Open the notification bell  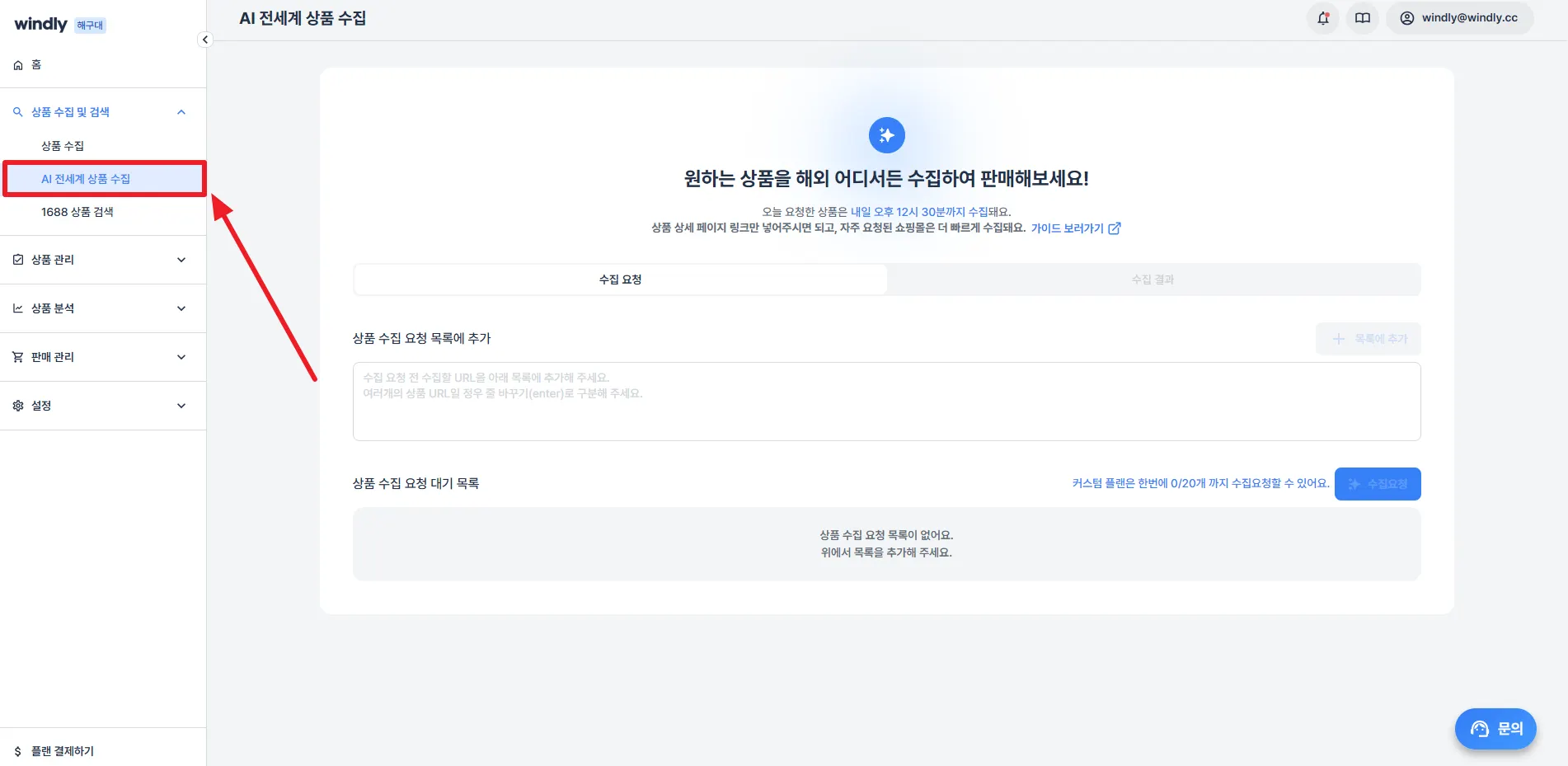pyautogui.click(x=1322, y=18)
